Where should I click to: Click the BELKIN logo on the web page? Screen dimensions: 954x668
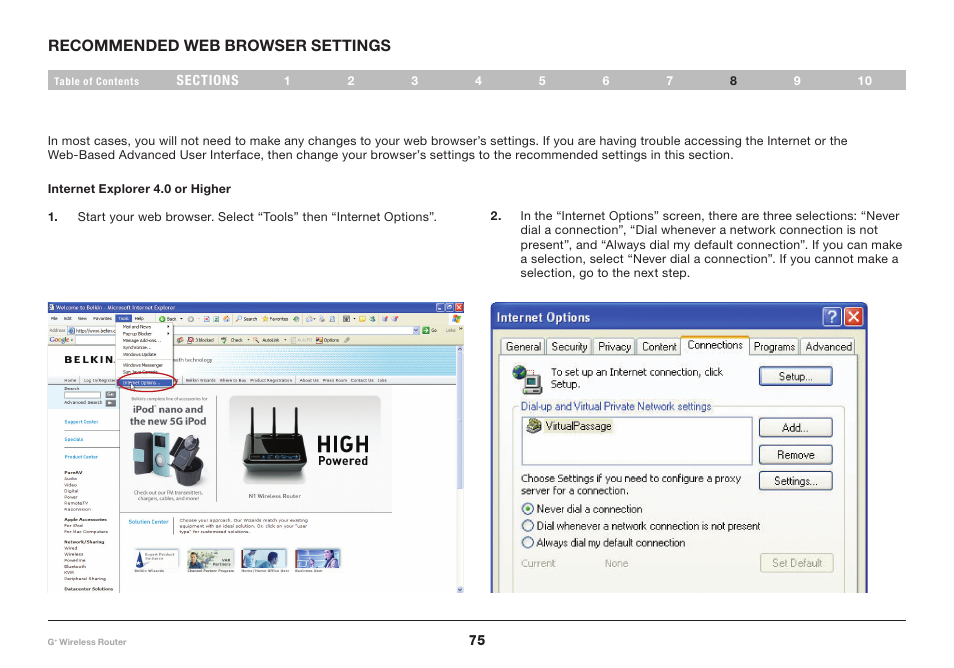(x=89, y=360)
